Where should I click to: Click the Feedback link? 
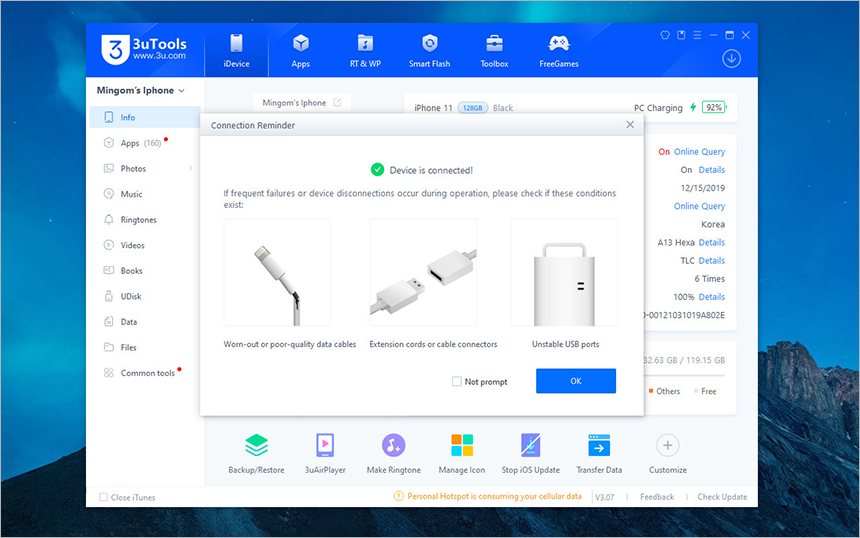pos(657,497)
